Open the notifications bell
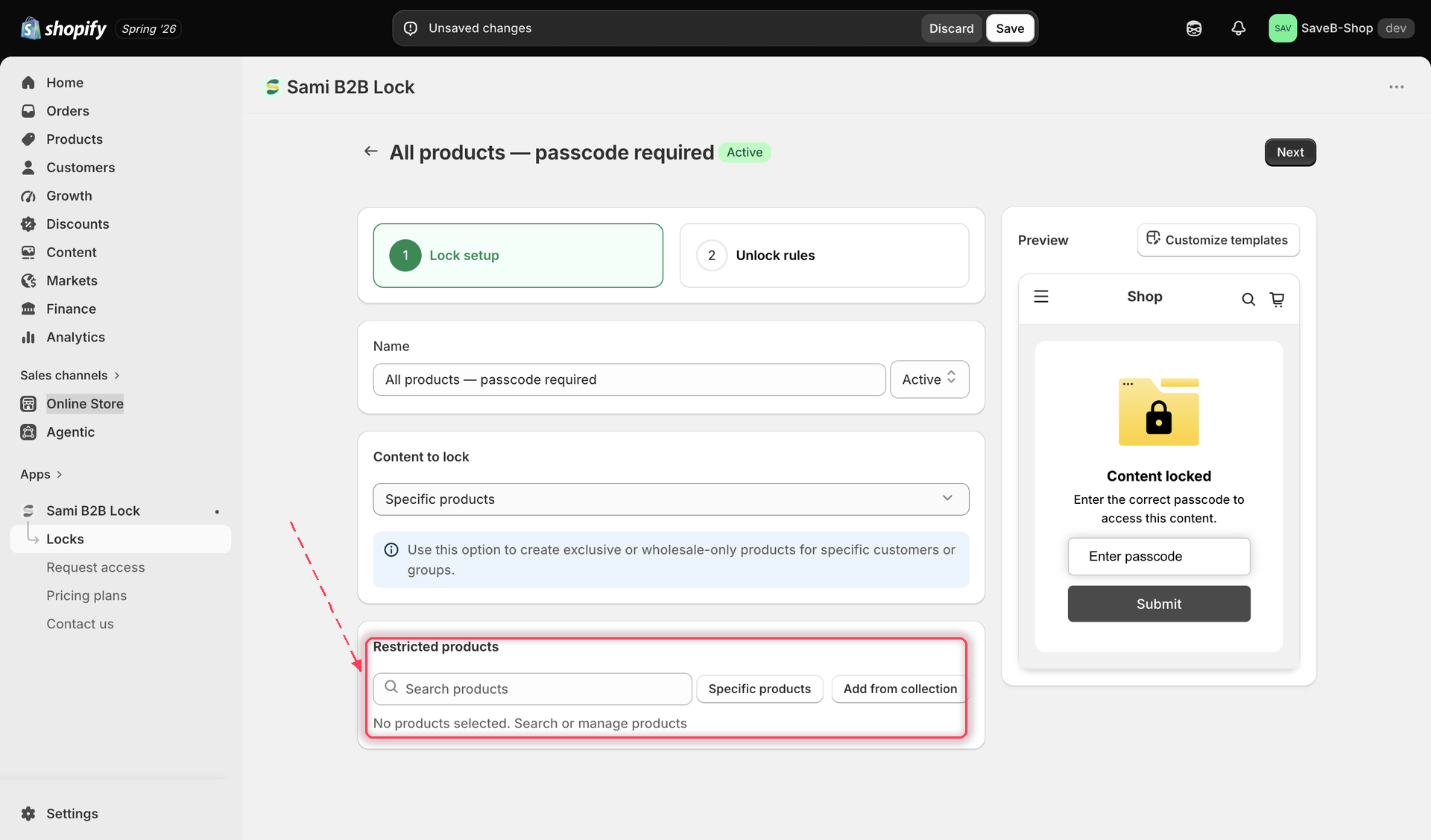The width and height of the screenshot is (1431, 840). click(x=1238, y=28)
